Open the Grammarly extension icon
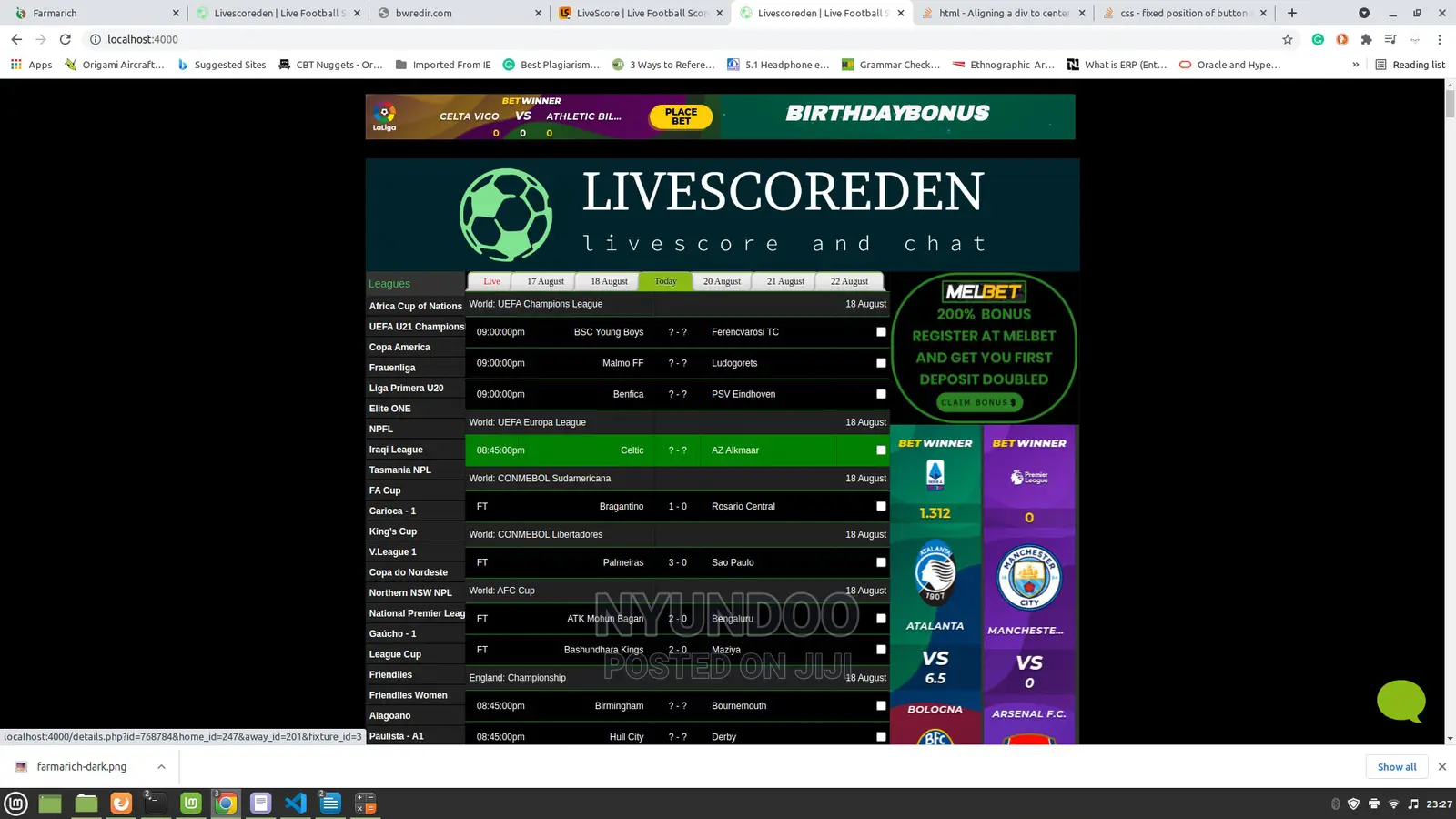The width and height of the screenshot is (1456, 819). pyautogui.click(x=1318, y=39)
